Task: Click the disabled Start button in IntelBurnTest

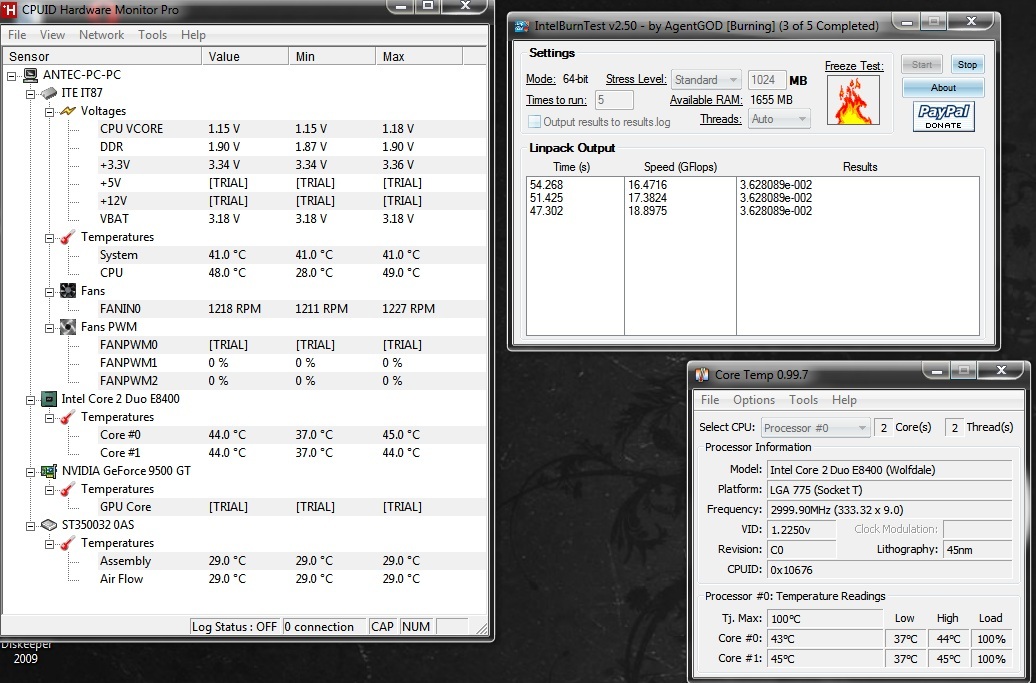Action: click(922, 64)
